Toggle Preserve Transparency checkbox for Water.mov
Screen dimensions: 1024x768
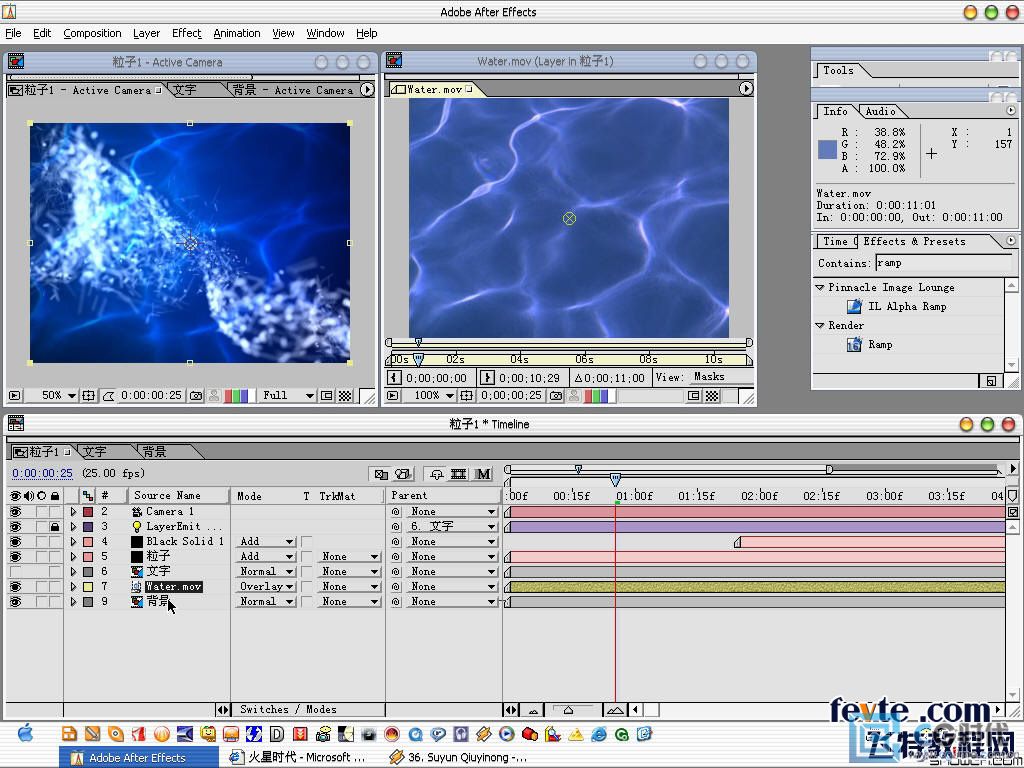tap(306, 586)
